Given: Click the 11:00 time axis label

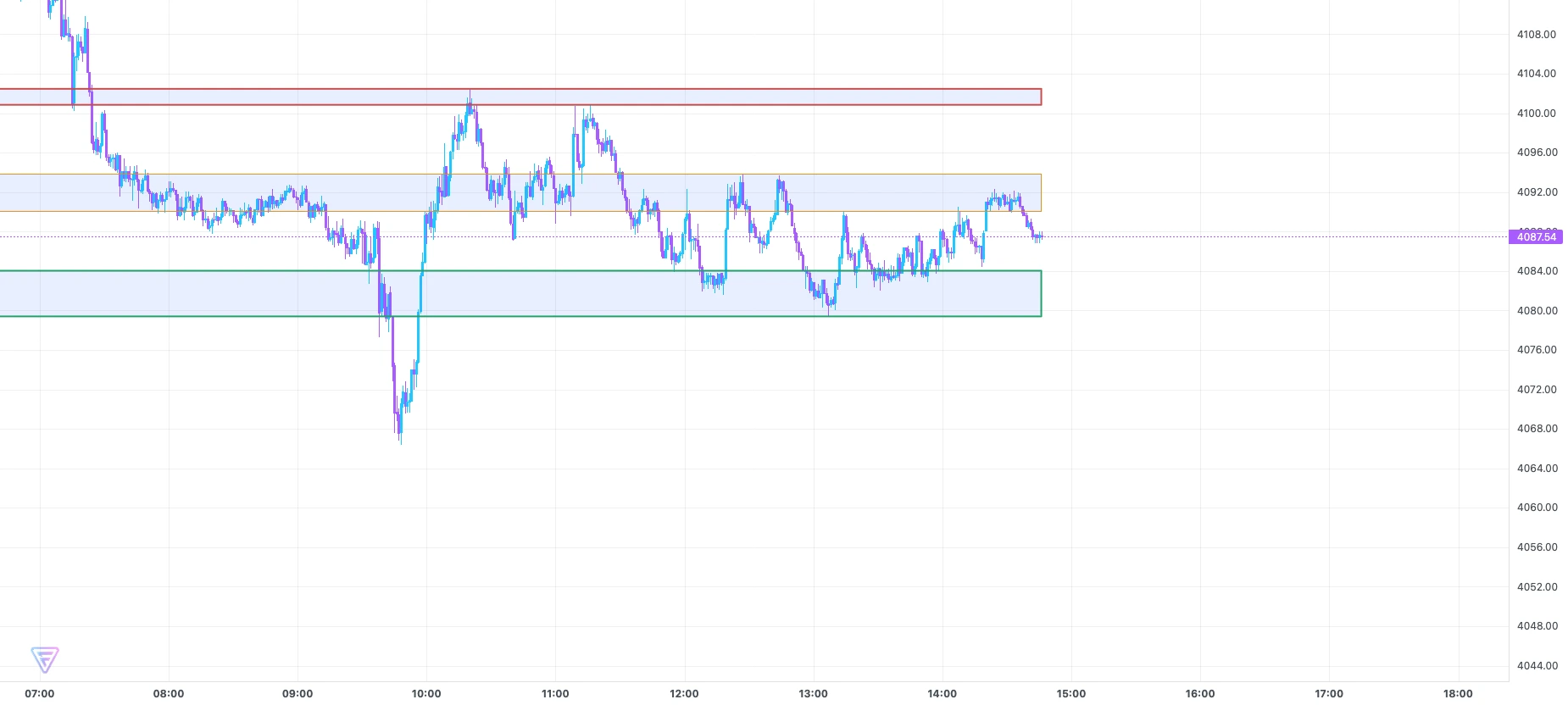Looking at the screenshot, I should (x=555, y=694).
